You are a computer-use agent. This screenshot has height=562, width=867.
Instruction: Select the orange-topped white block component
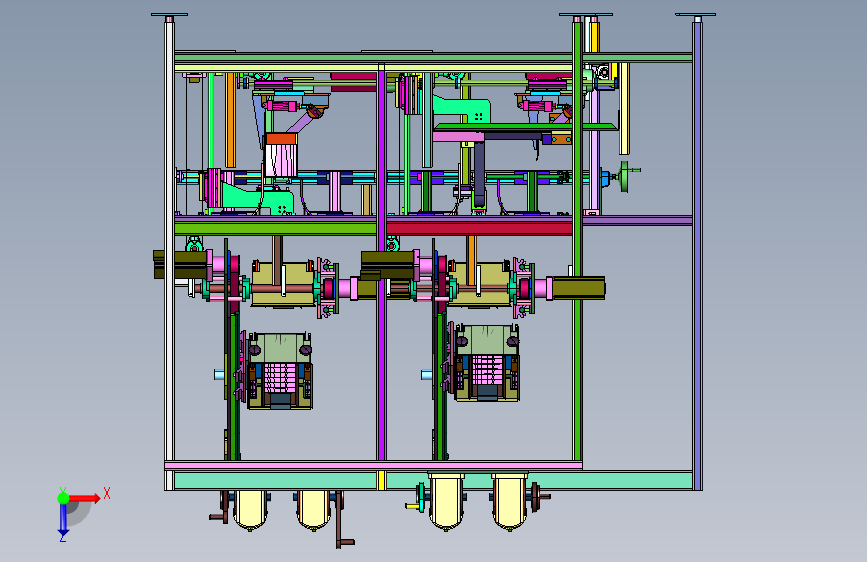[281, 154]
